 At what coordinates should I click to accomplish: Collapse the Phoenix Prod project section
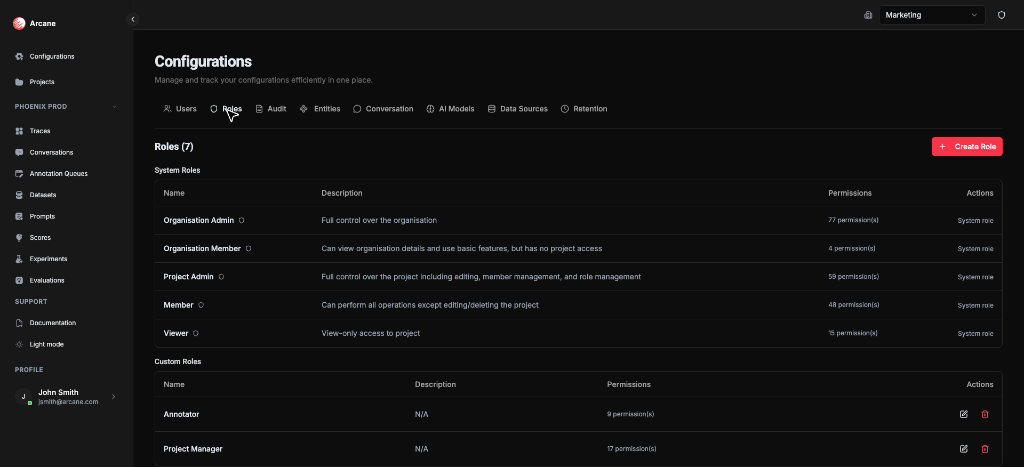click(x=114, y=107)
